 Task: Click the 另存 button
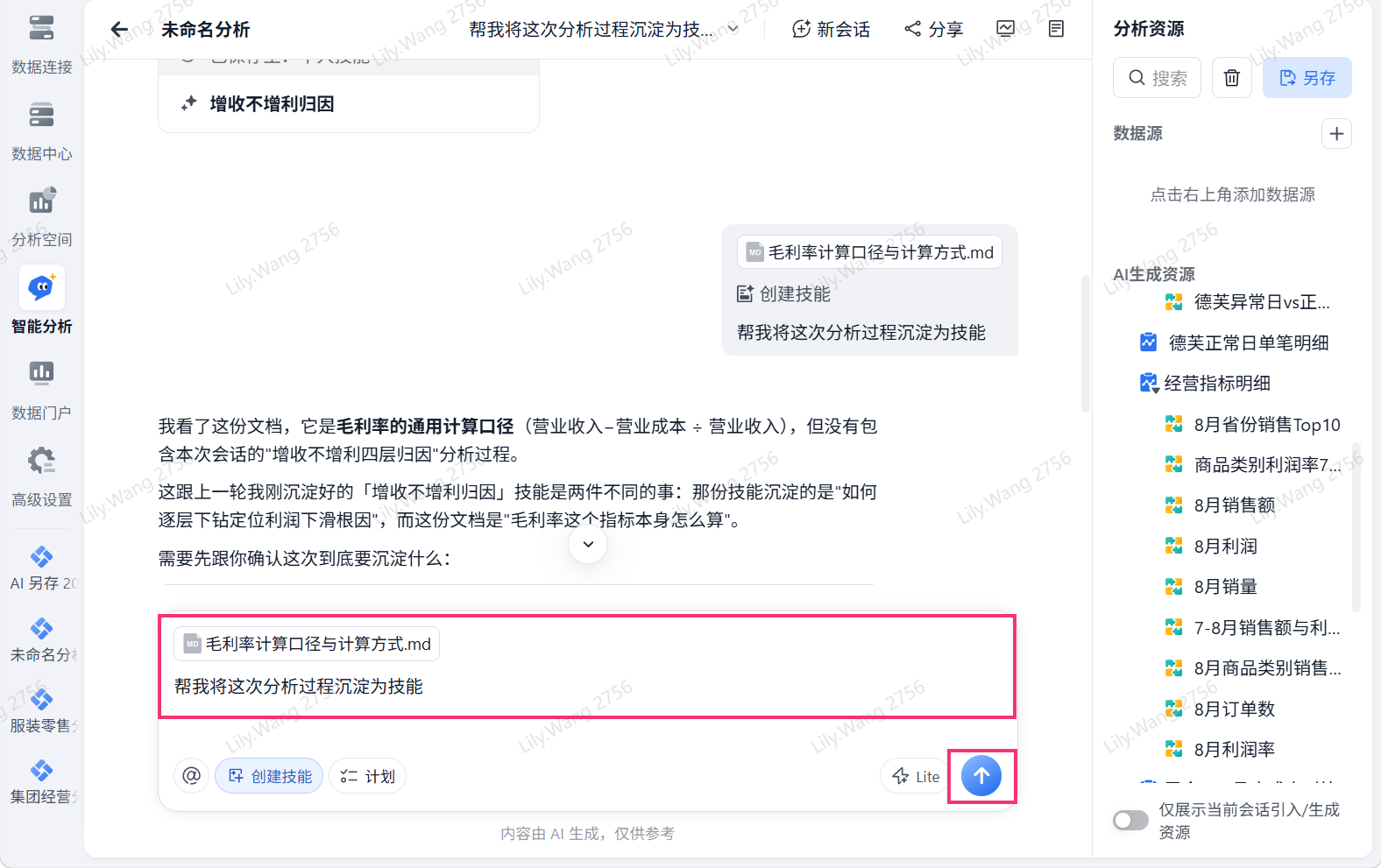[x=1307, y=78]
